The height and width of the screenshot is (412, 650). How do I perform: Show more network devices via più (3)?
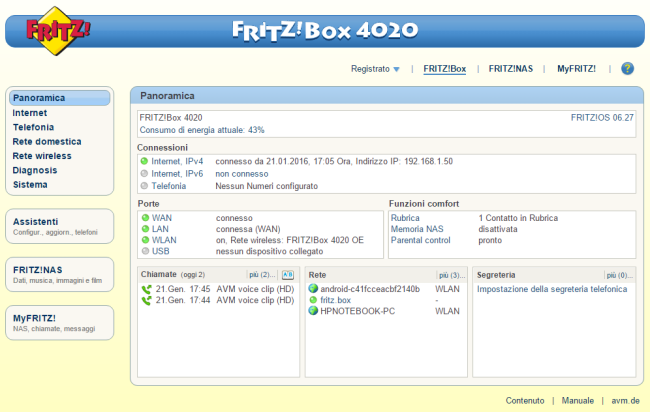pos(452,275)
